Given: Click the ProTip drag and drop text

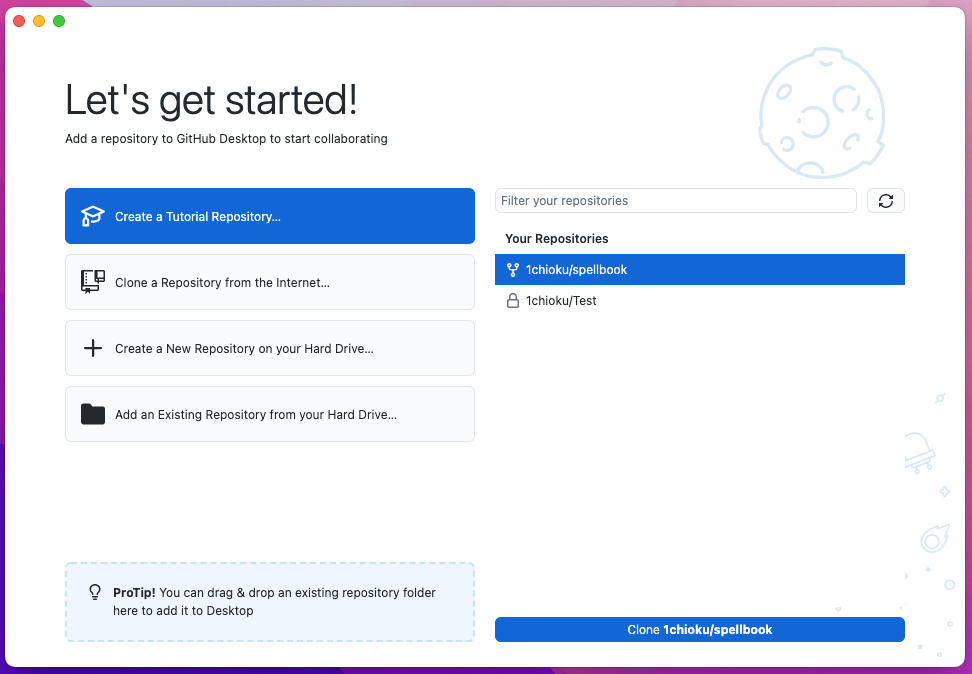Looking at the screenshot, I should click(x=274, y=601).
